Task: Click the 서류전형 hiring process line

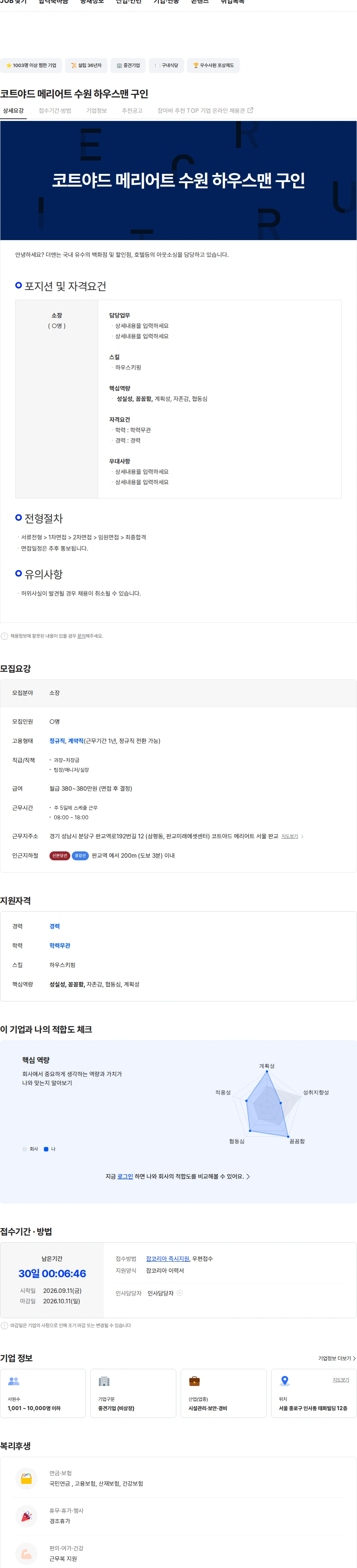Action: pyautogui.click(x=83, y=537)
